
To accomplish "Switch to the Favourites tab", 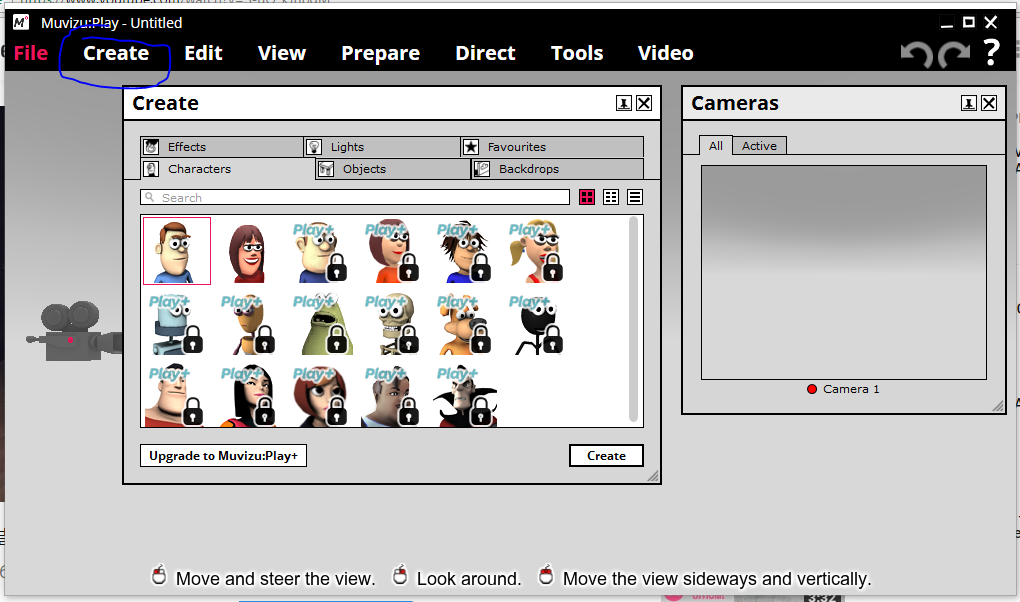I will click(x=552, y=146).
